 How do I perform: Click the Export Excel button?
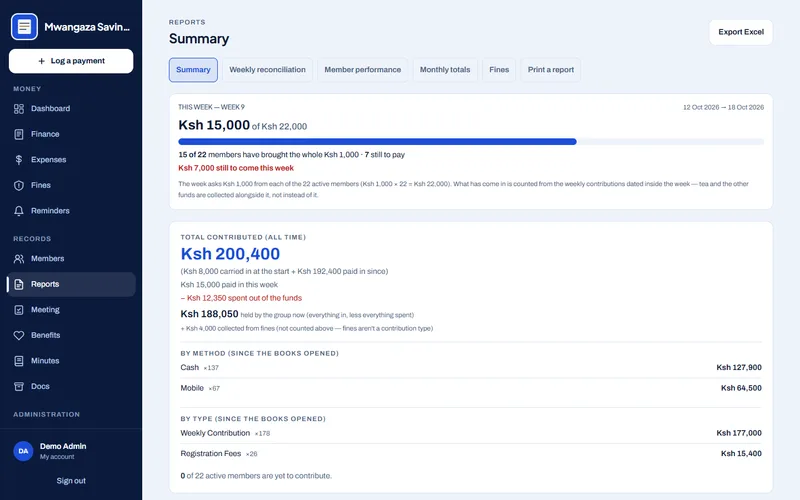(x=741, y=32)
